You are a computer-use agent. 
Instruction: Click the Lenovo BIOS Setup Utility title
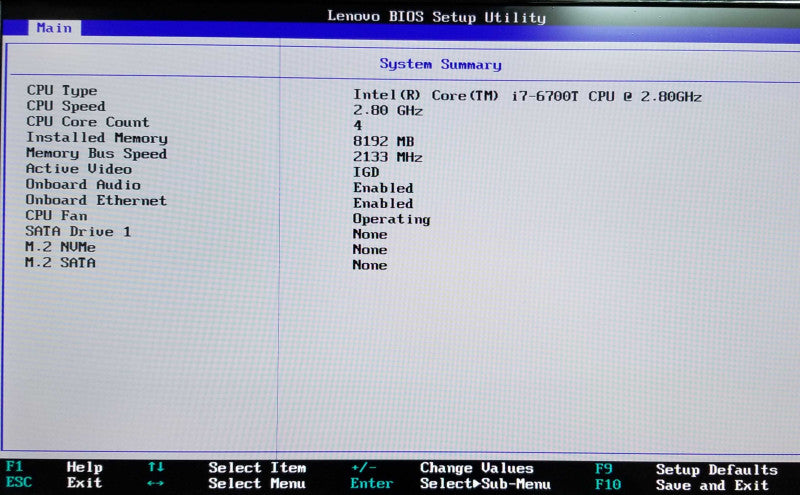pos(437,16)
